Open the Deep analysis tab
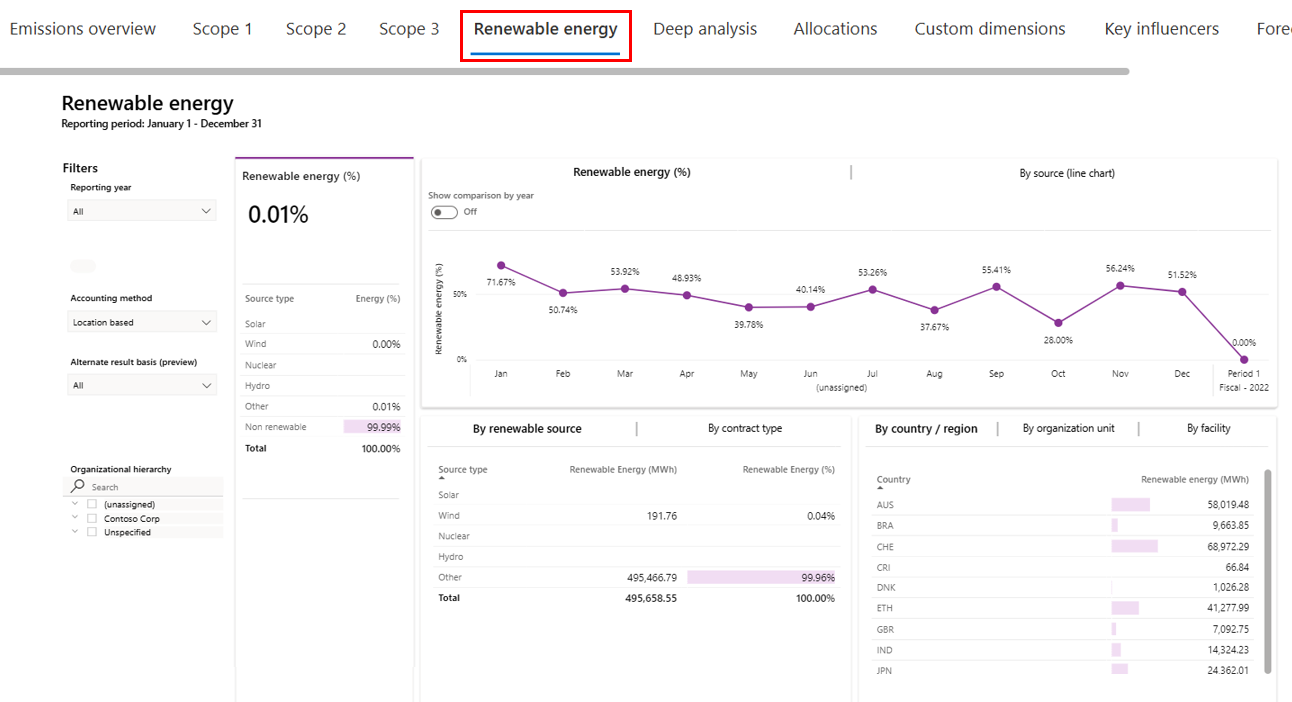The height and width of the screenshot is (702, 1292). tap(705, 28)
